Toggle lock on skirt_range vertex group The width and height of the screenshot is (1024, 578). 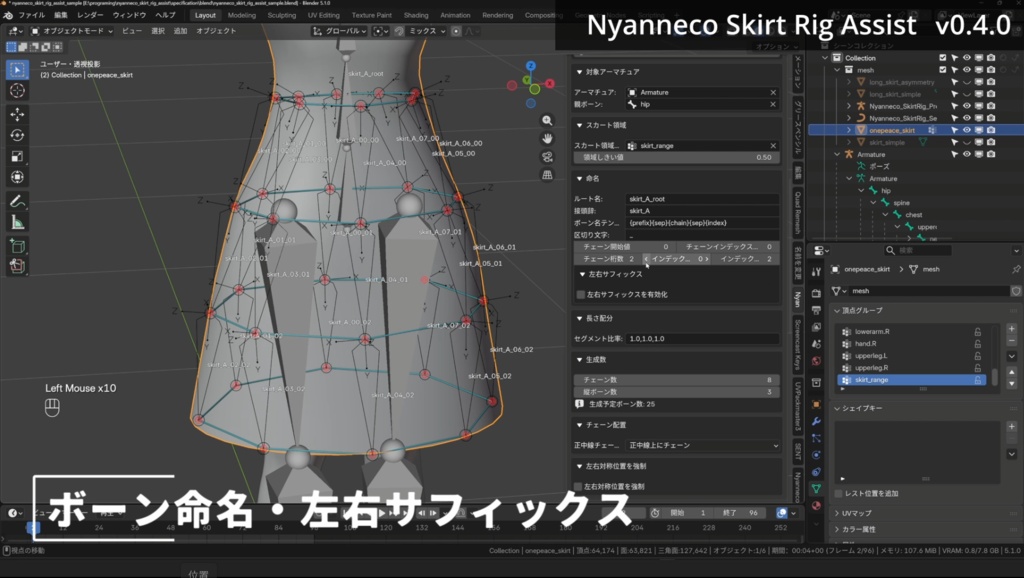(x=978, y=380)
